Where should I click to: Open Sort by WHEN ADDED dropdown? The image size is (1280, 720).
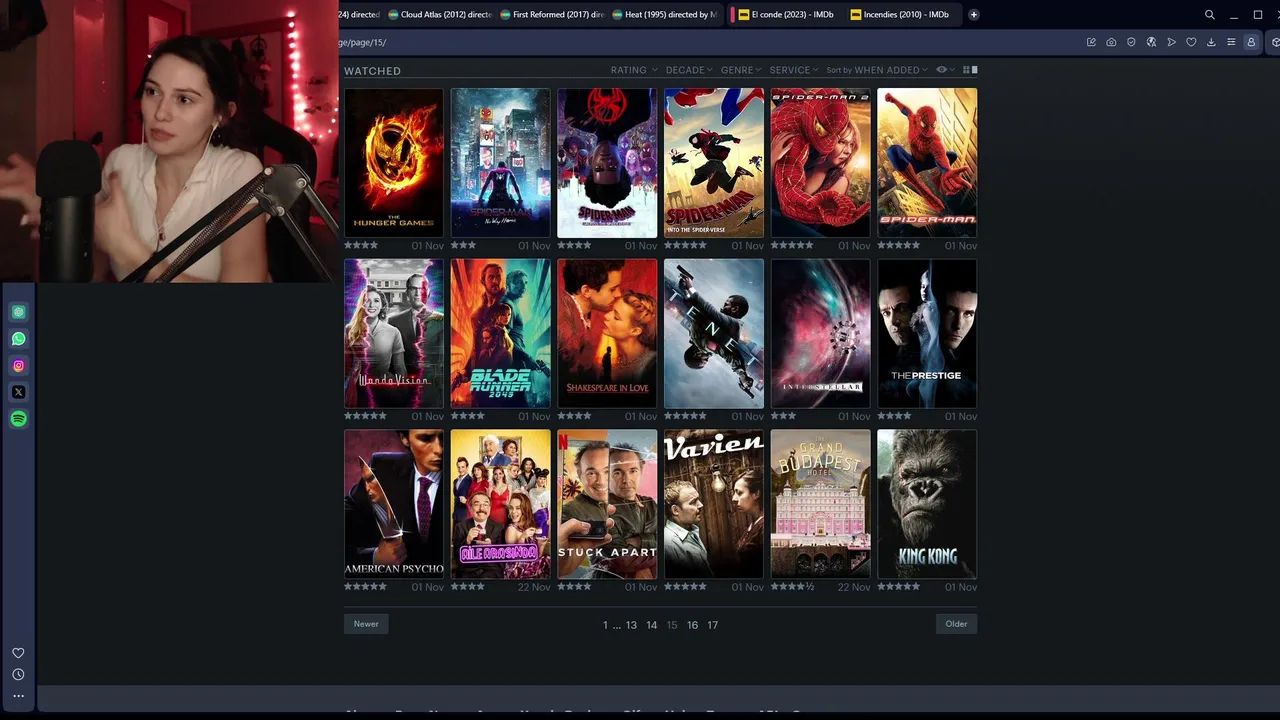tap(878, 70)
